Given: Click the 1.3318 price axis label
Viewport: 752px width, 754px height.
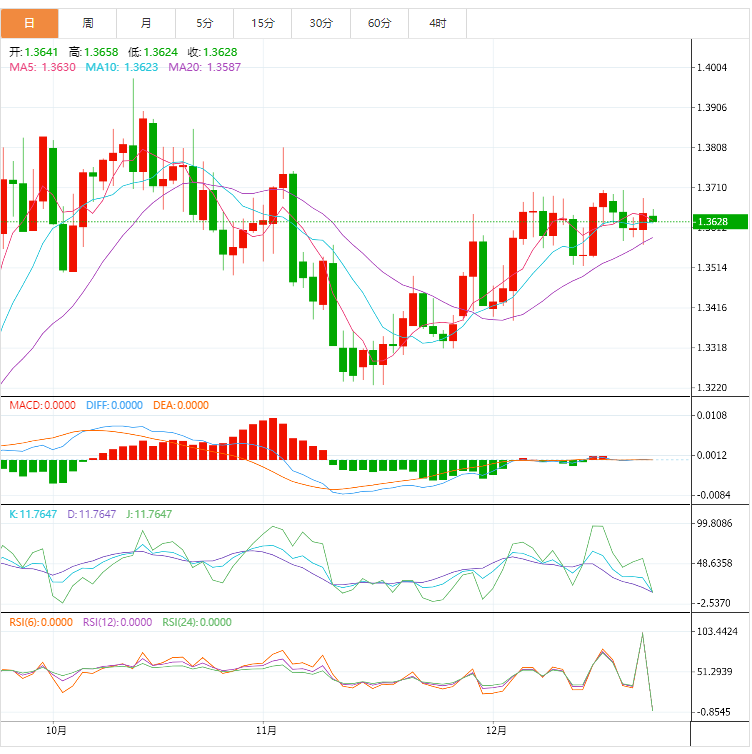Looking at the screenshot, I should 712,347.
